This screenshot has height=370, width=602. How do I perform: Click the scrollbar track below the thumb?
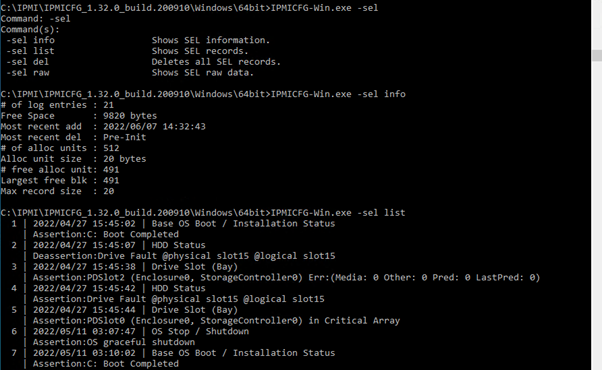(x=597, y=215)
